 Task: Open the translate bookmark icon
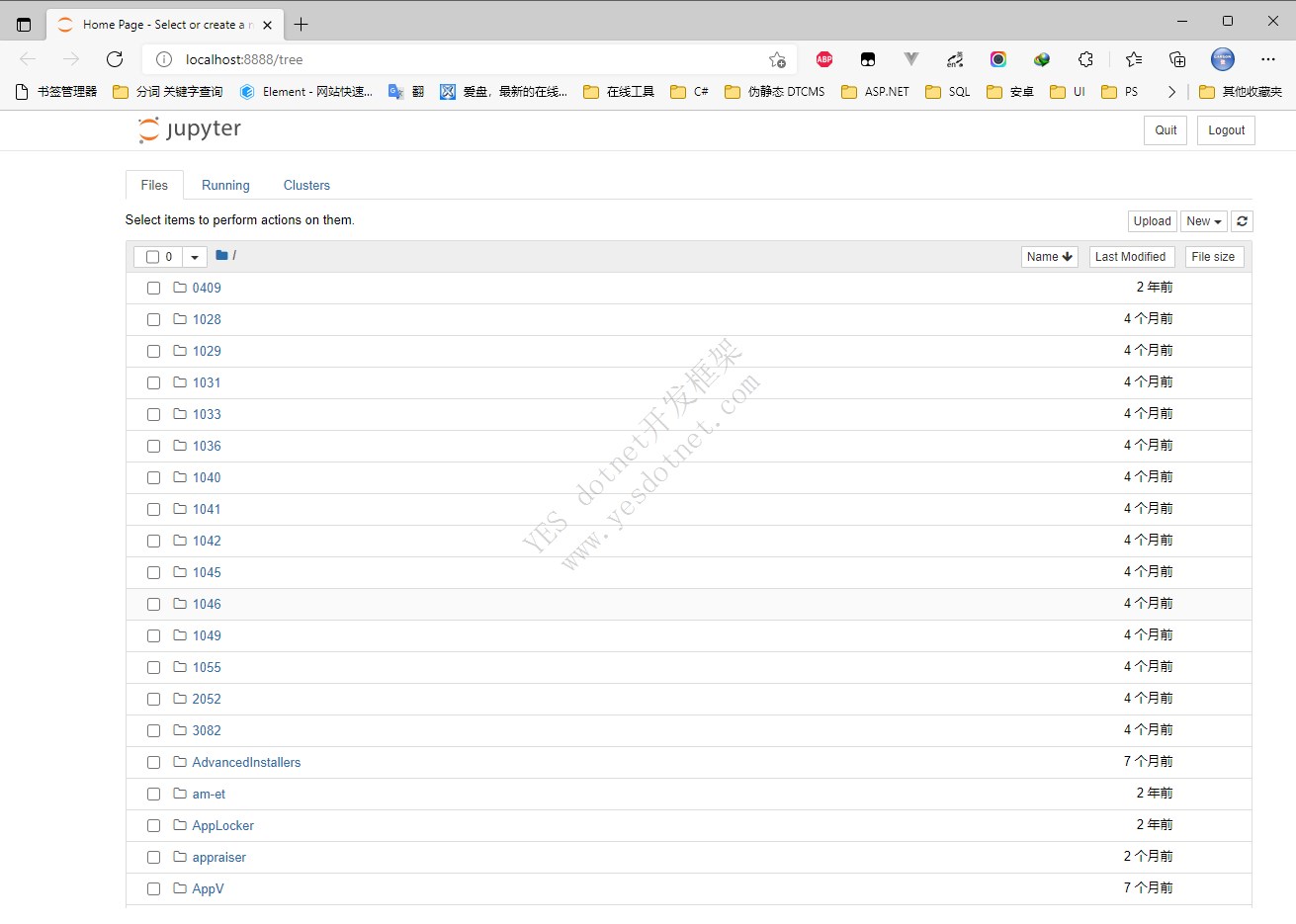click(x=406, y=92)
